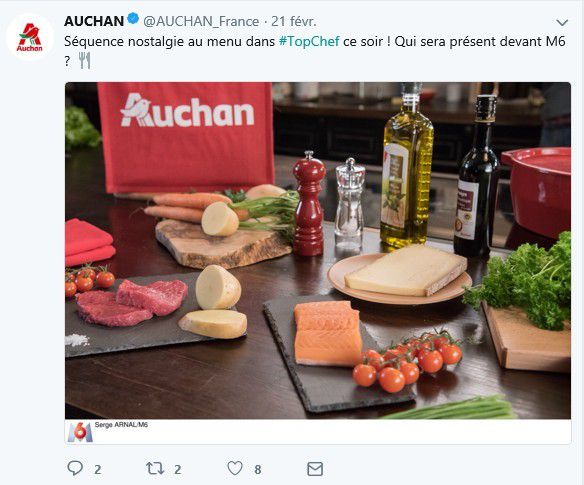Click the reply speech bubble icon

tap(75, 468)
